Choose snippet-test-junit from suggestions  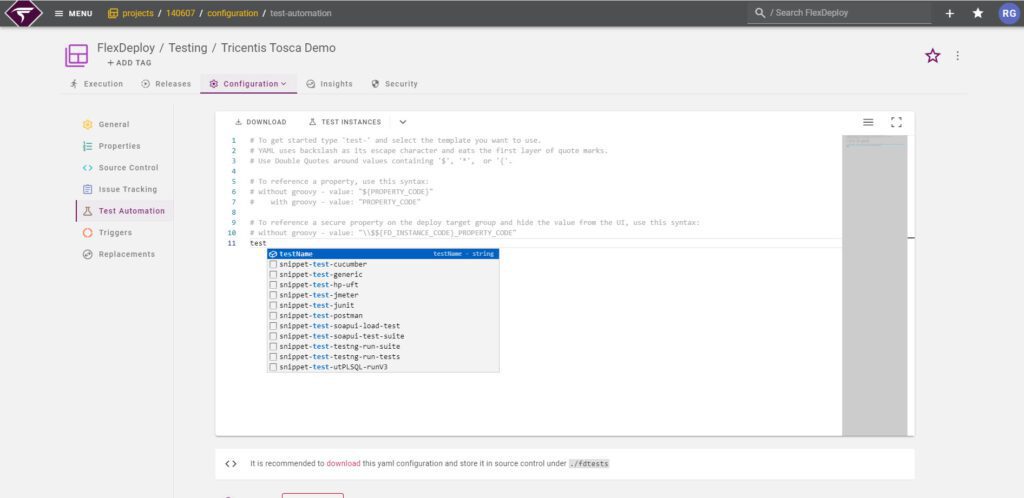point(383,305)
